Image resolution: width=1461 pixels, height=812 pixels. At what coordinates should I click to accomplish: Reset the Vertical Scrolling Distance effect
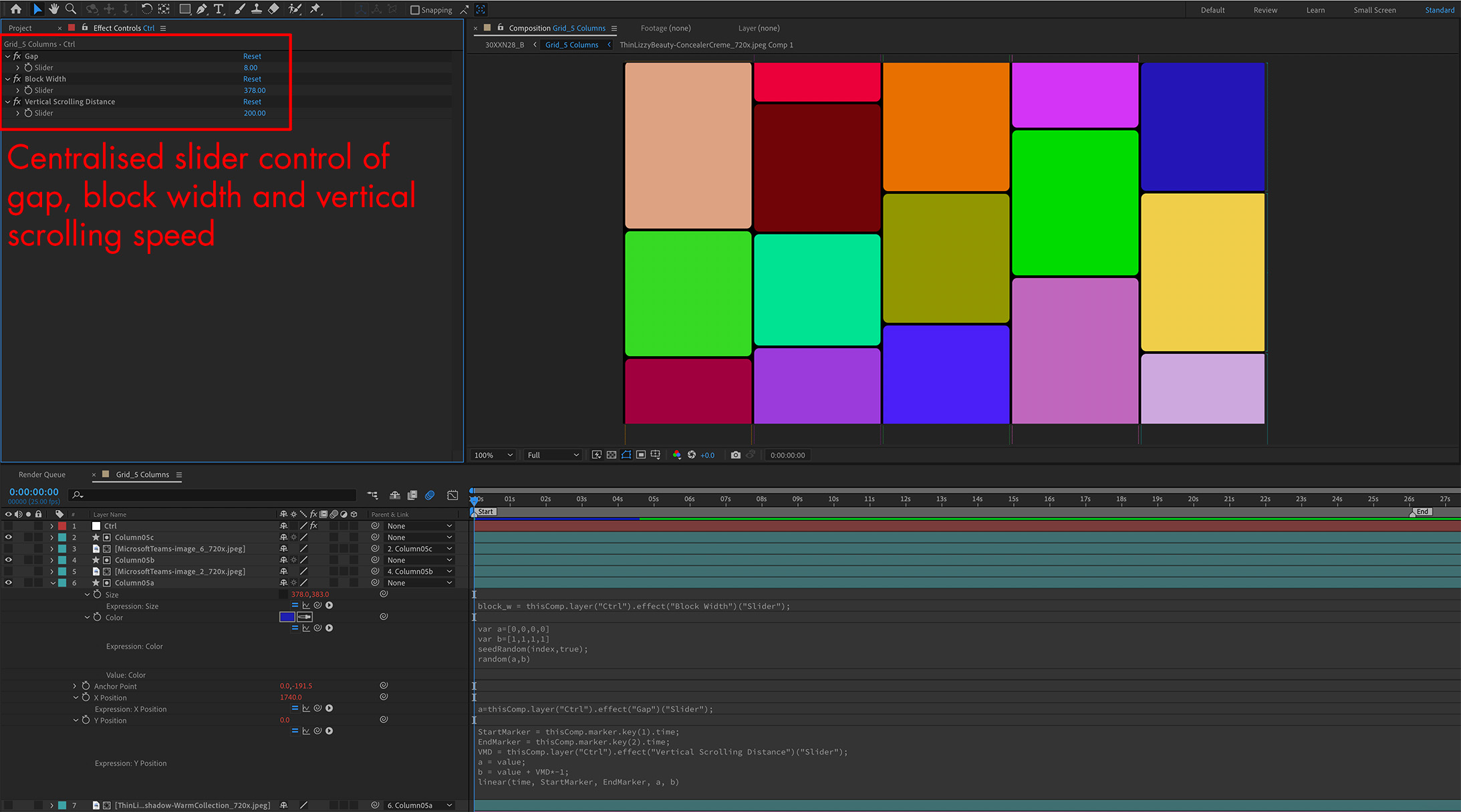[252, 102]
